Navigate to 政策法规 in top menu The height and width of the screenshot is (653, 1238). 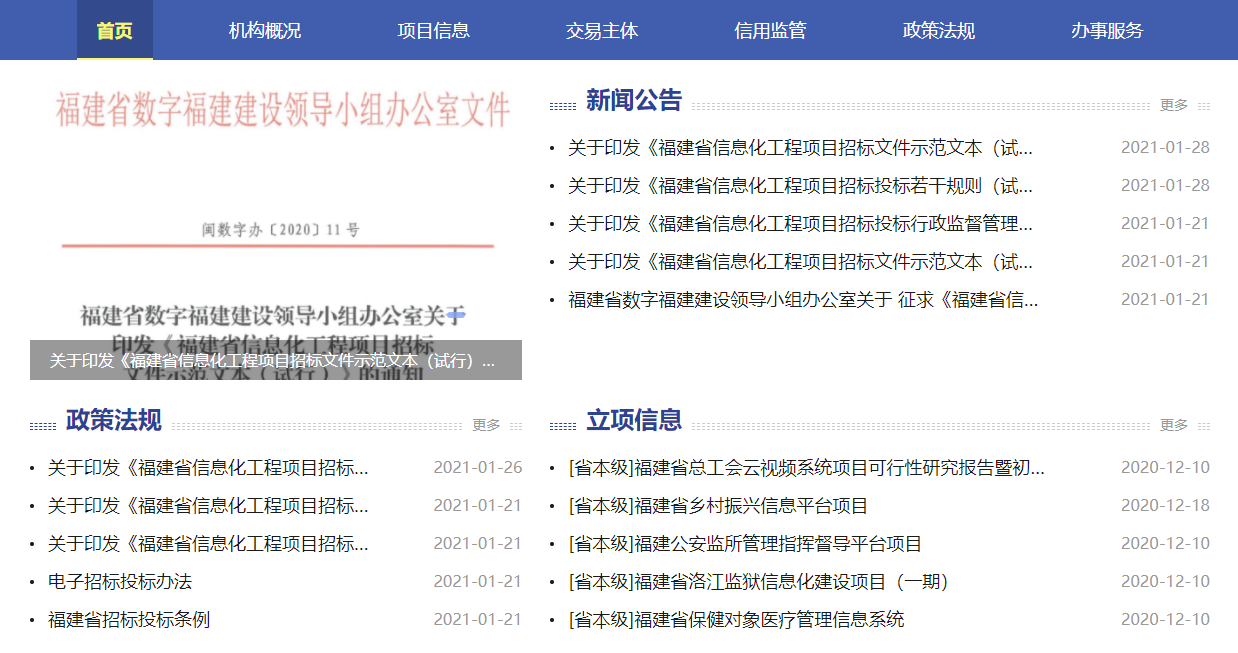point(938,30)
